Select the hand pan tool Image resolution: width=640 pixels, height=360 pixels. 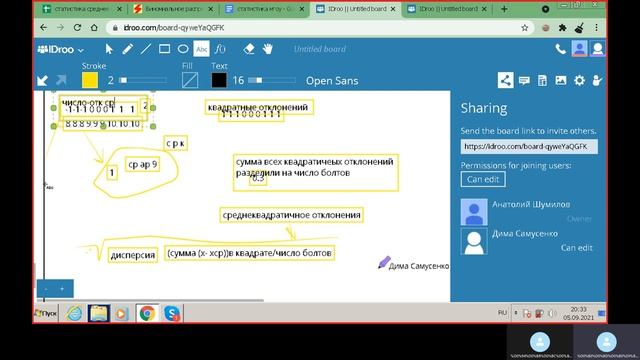click(267, 49)
